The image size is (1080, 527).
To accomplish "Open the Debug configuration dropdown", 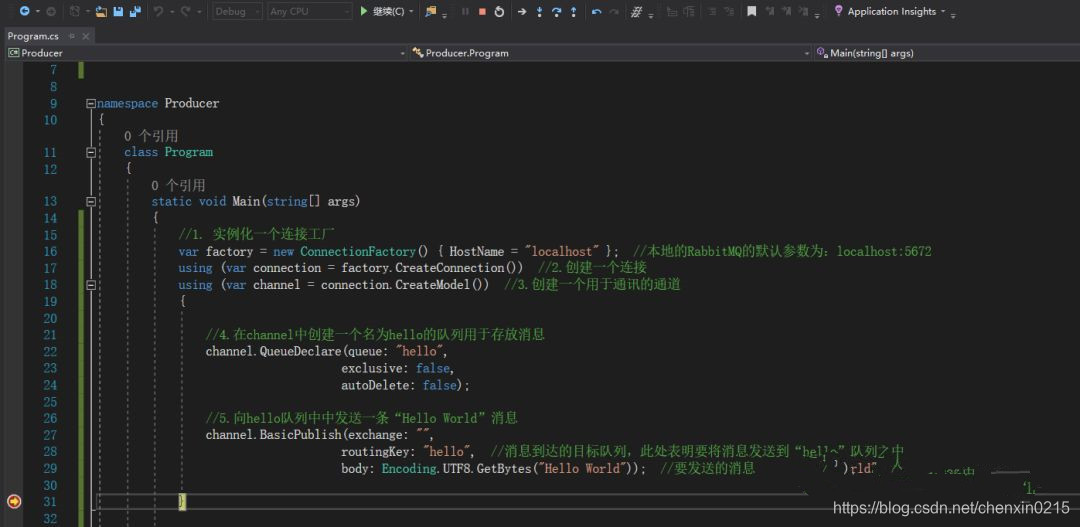I will 237,11.
